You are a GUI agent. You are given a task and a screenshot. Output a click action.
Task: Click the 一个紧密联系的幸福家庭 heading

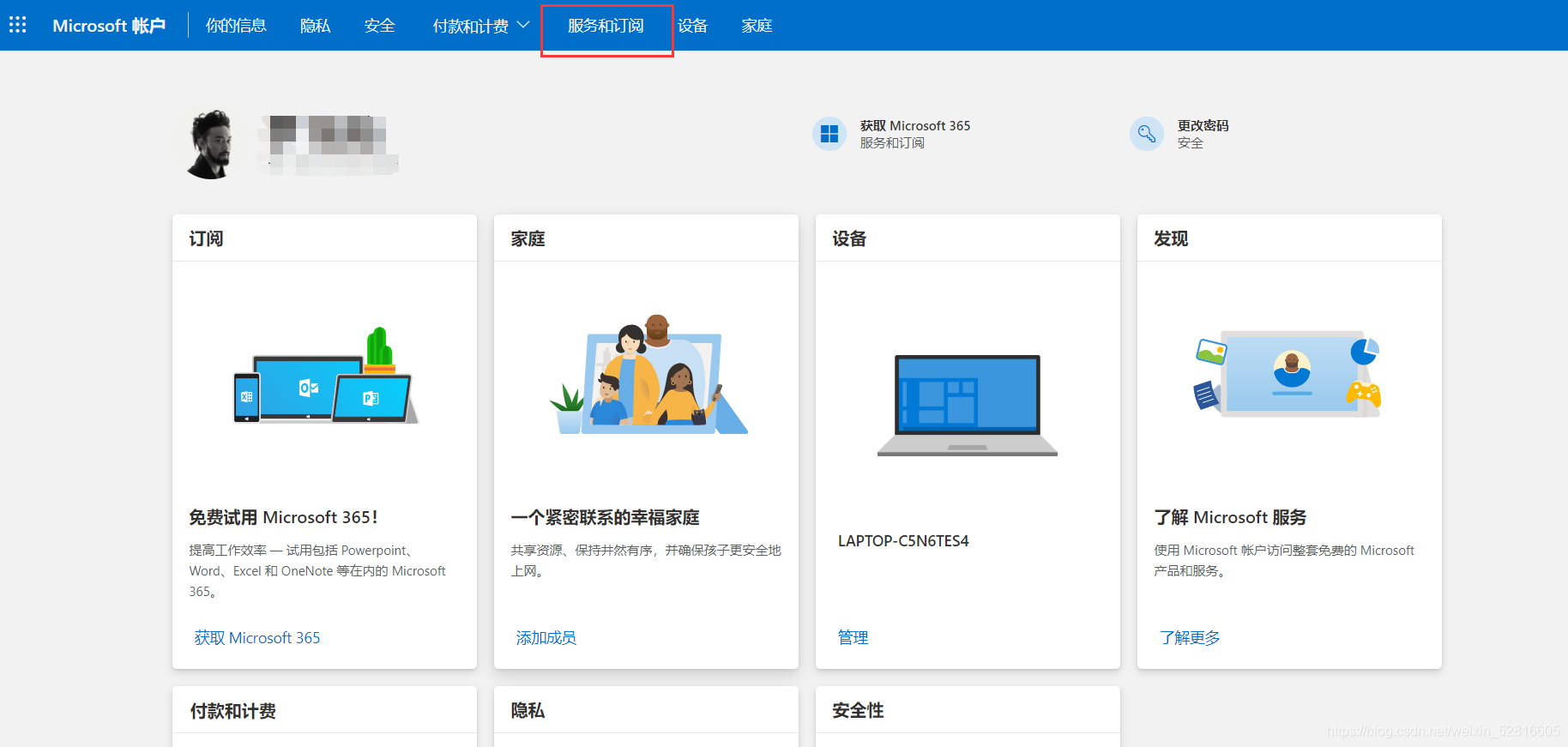605,517
